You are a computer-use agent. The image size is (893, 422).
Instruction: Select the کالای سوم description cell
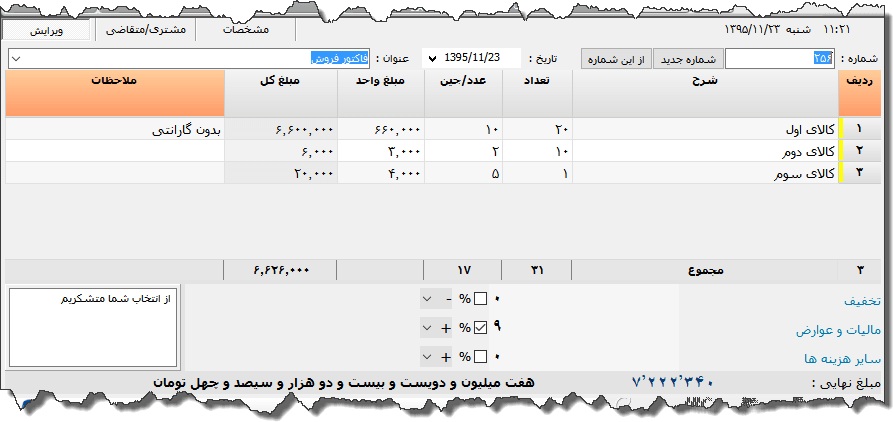(705, 173)
